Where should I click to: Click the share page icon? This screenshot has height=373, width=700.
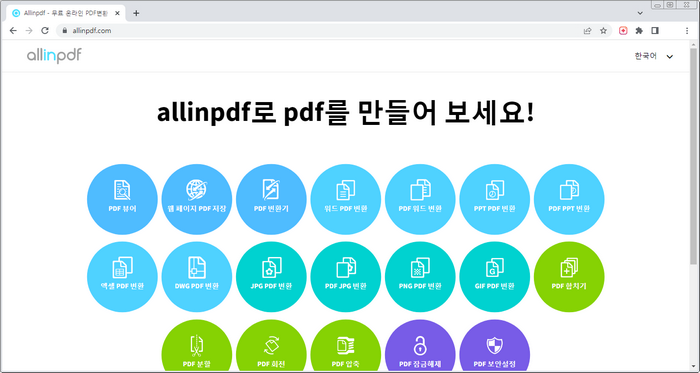point(588,31)
